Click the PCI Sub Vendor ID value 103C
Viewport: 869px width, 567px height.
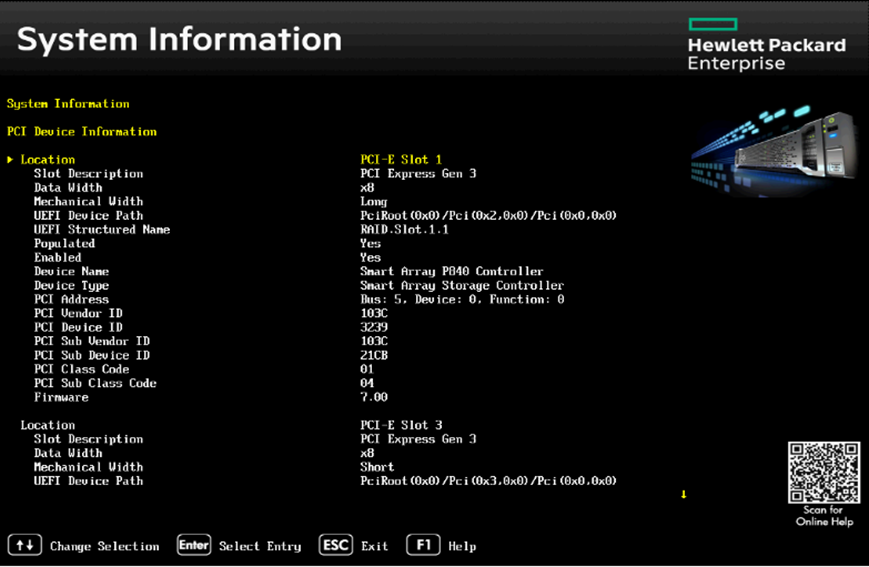[x=374, y=341]
